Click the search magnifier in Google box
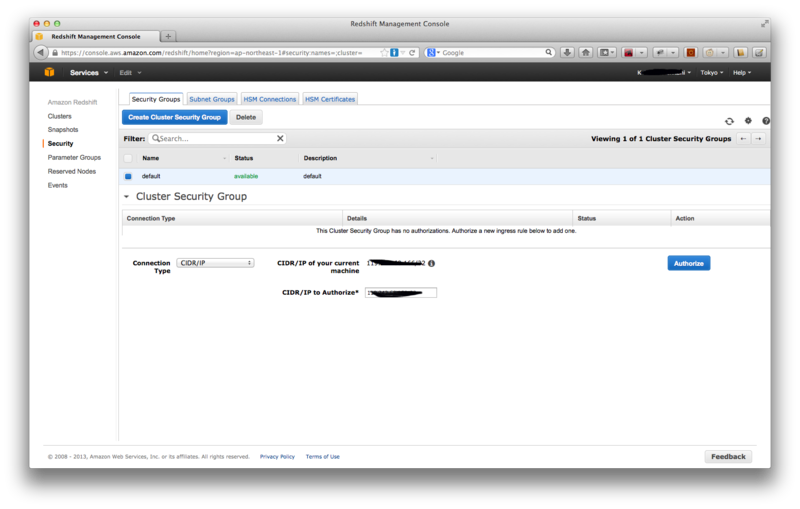This screenshot has width=800, height=509. point(548,52)
